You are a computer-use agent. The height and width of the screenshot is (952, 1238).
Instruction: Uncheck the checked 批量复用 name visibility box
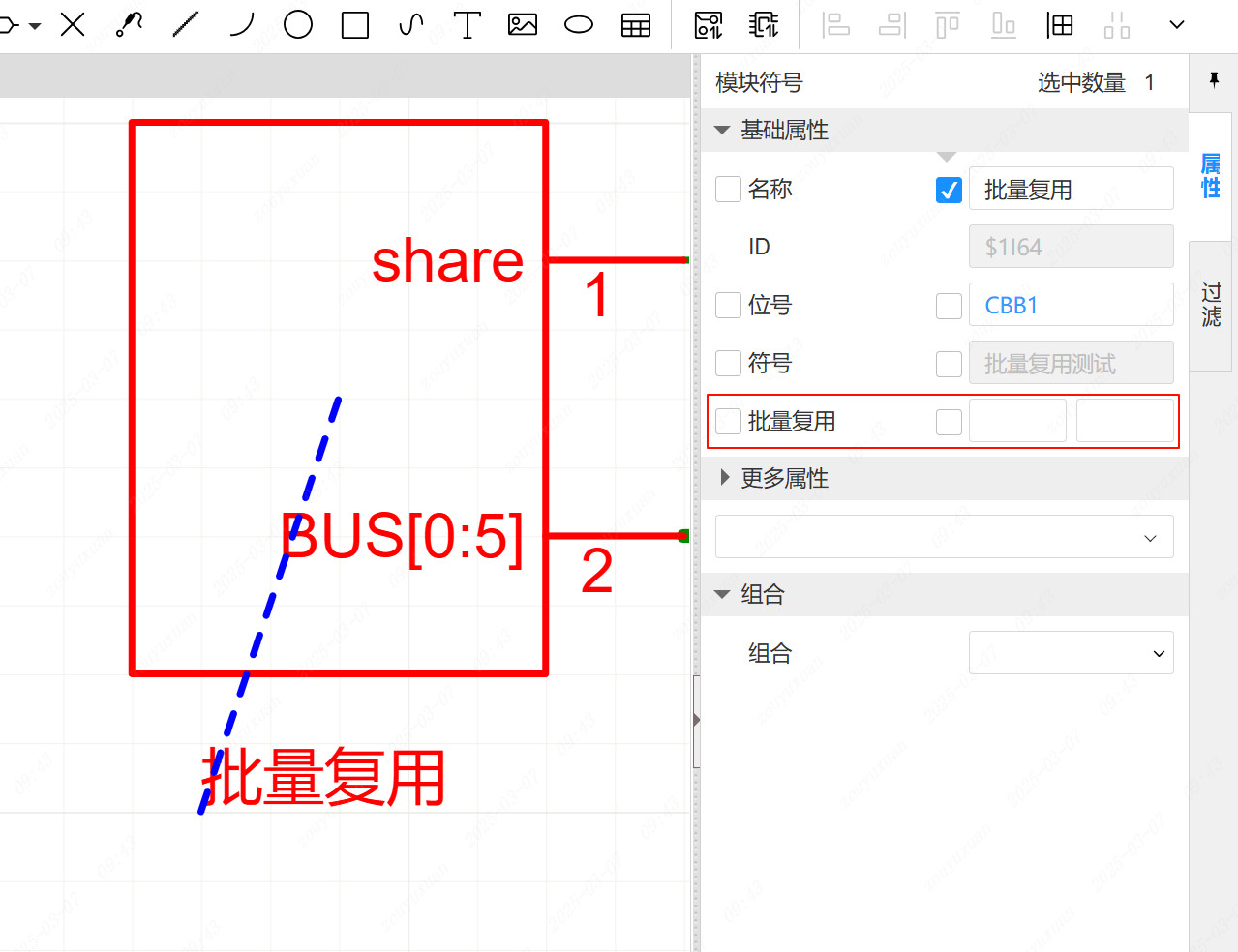click(x=949, y=191)
